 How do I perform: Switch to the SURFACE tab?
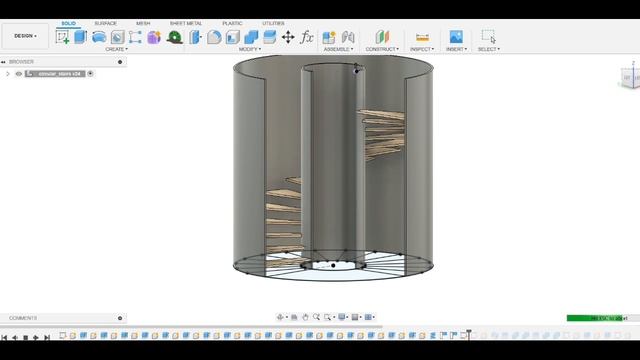tap(105, 24)
